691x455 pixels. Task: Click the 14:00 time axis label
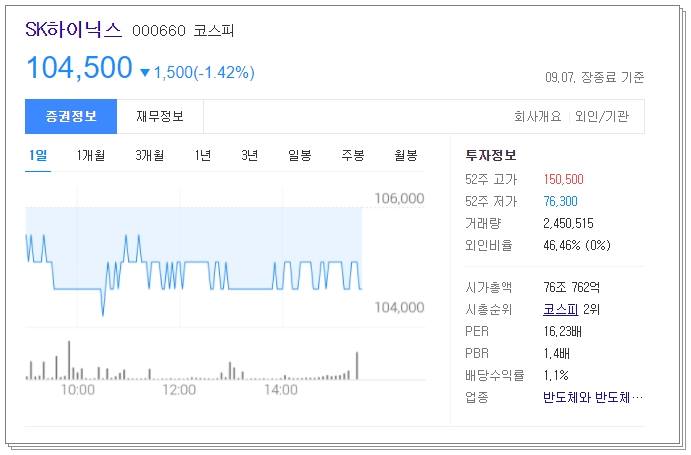coord(281,390)
